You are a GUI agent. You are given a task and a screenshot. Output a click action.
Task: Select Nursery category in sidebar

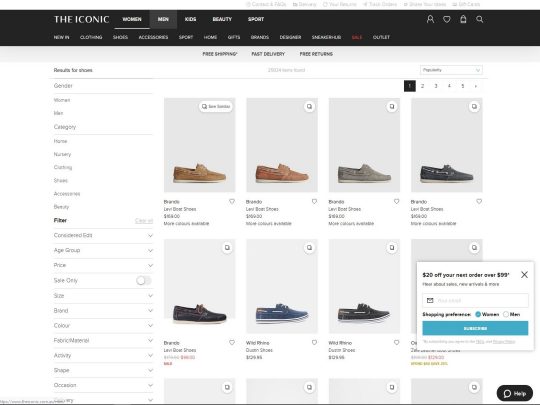(62, 154)
